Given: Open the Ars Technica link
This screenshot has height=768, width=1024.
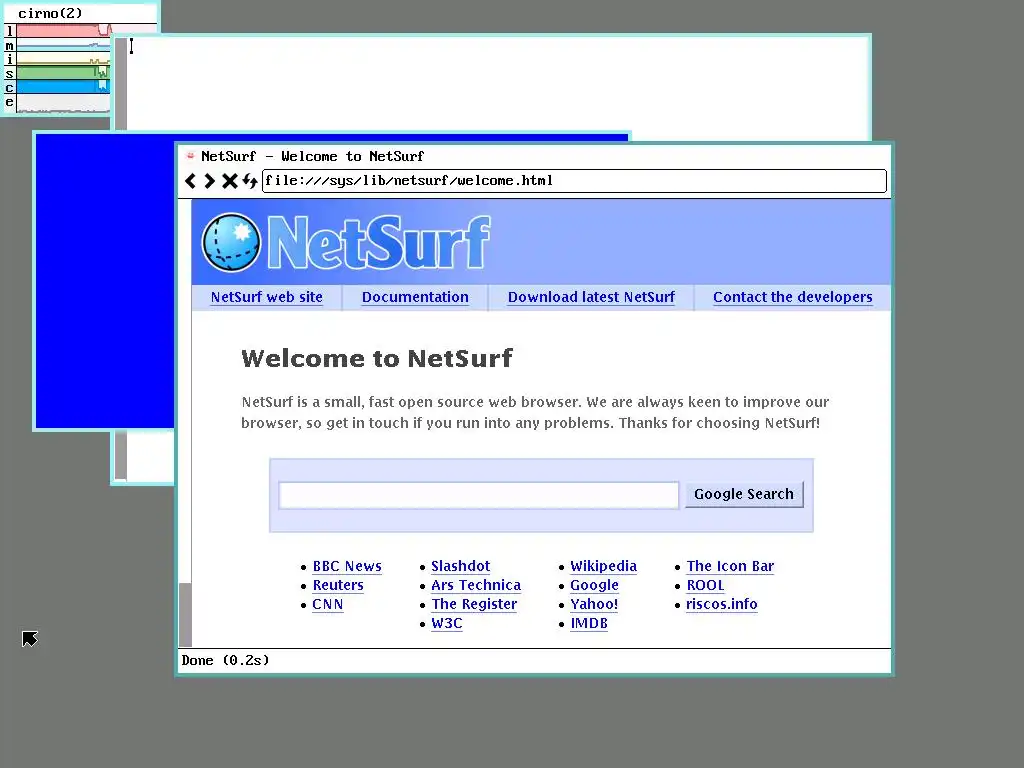Looking at the screenshot, I should click(x=475, y=585).
